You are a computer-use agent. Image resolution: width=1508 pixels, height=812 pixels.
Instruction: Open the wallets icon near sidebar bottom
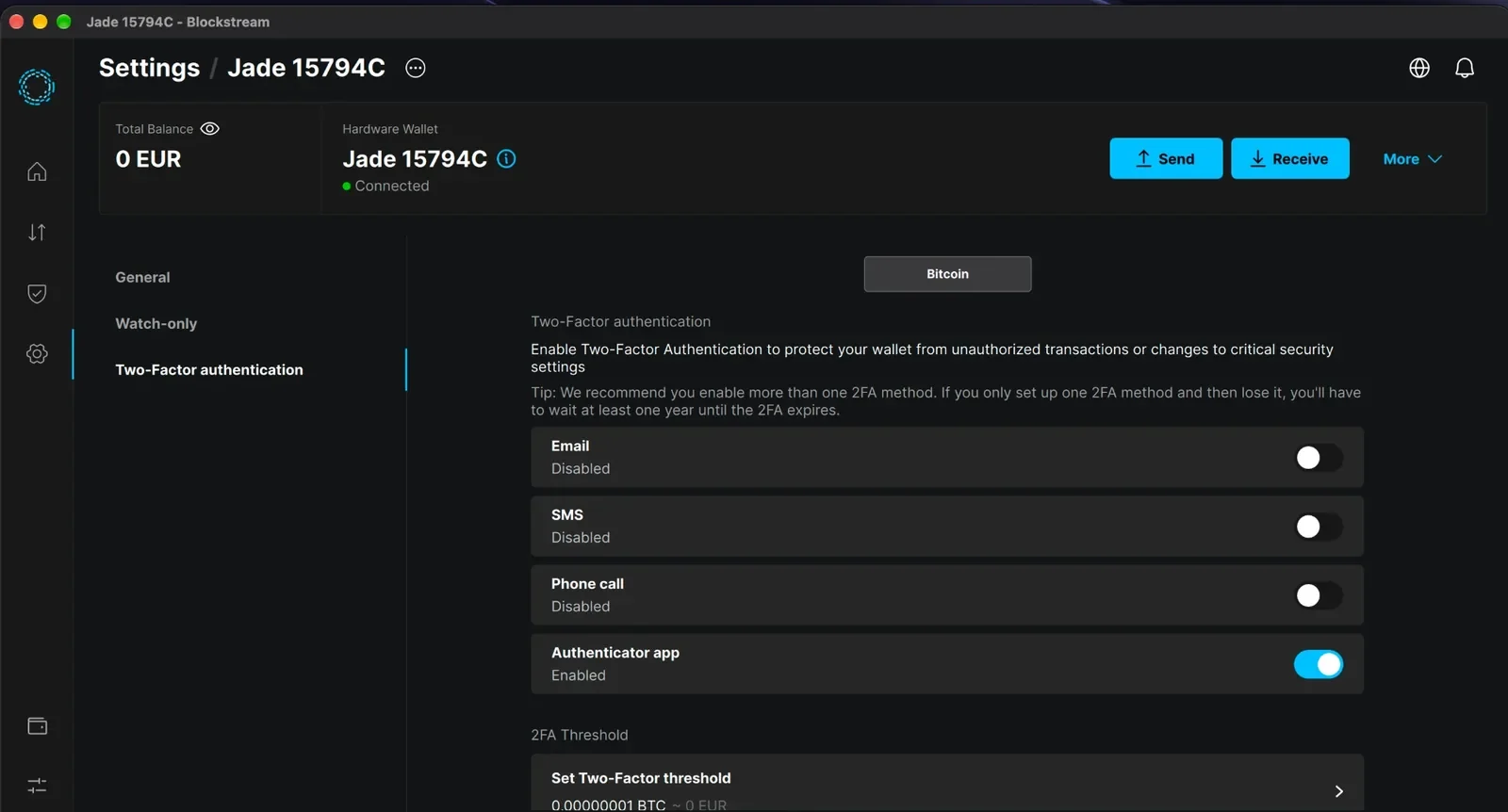[37, 725]
